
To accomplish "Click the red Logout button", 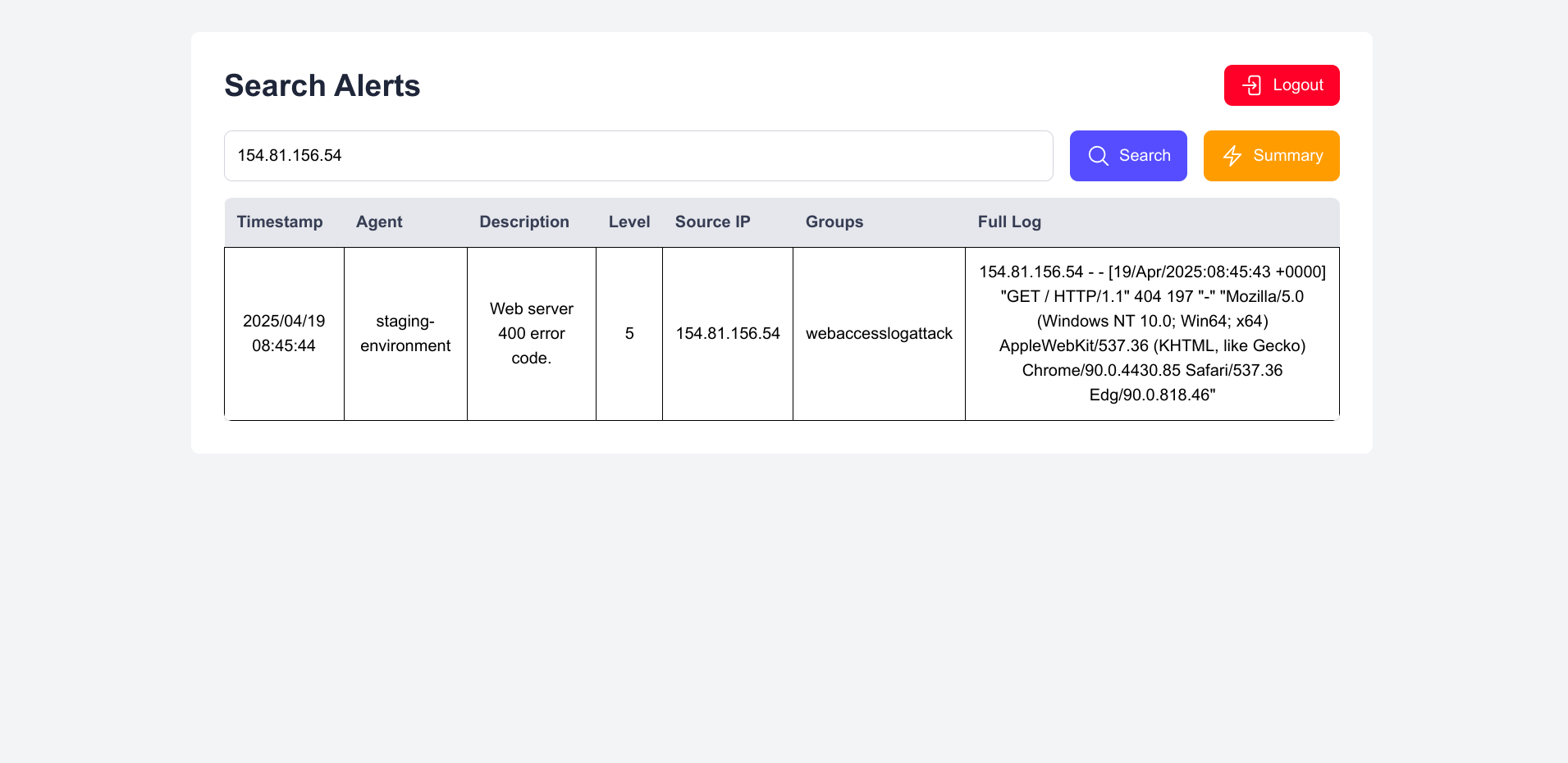I will (1282, 85).
